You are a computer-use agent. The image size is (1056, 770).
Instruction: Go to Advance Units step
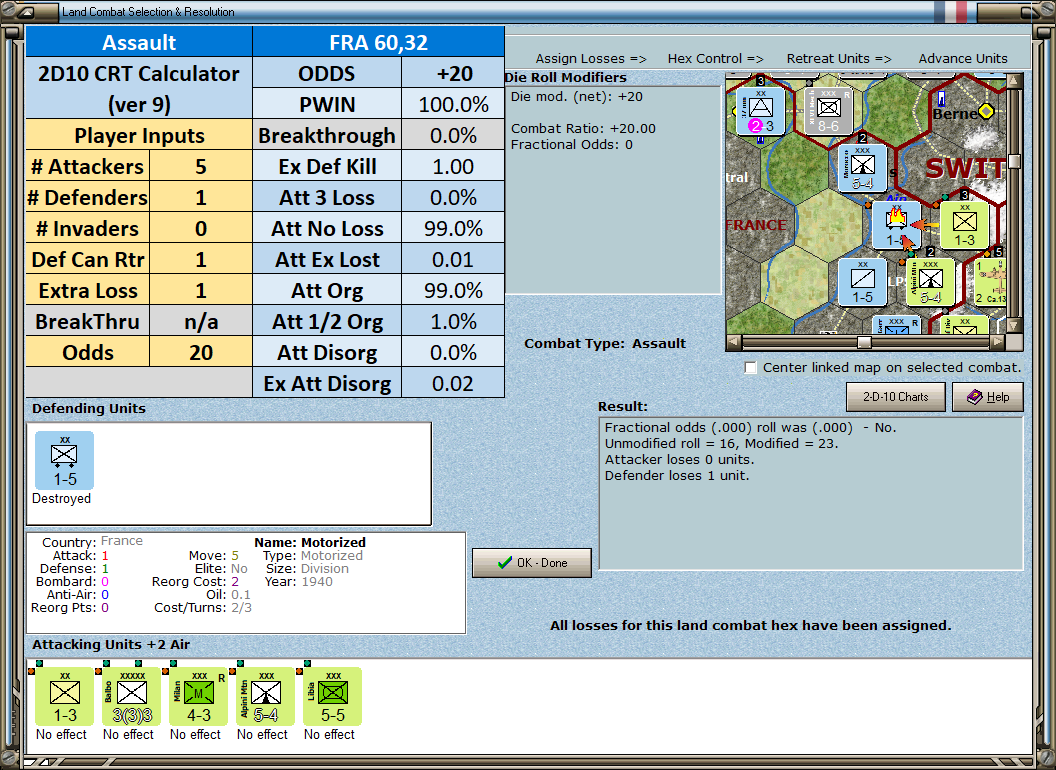[963, 59]
